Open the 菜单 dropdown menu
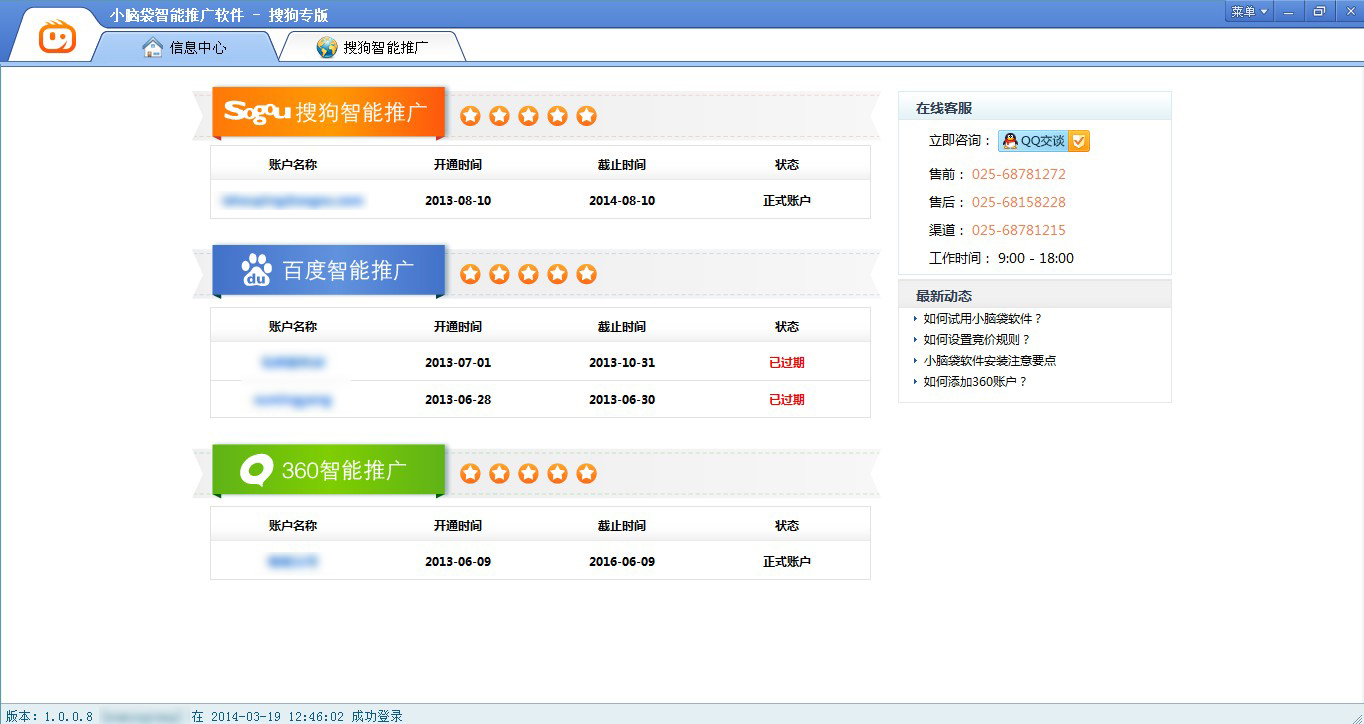This screenshot has height=724, width=1364. [x=1249, y=11]
